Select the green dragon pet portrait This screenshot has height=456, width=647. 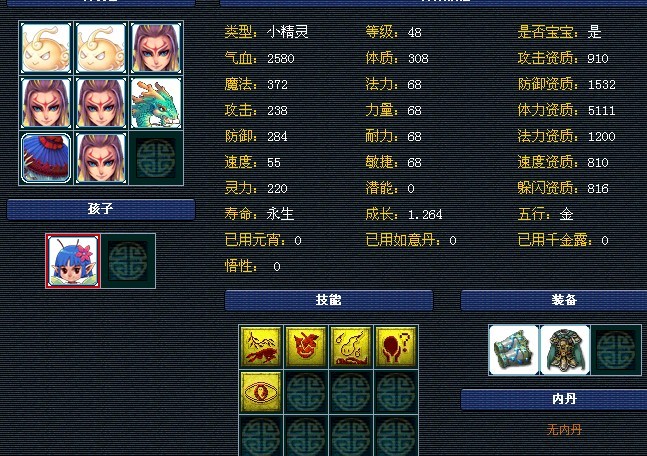pos(156,103)
